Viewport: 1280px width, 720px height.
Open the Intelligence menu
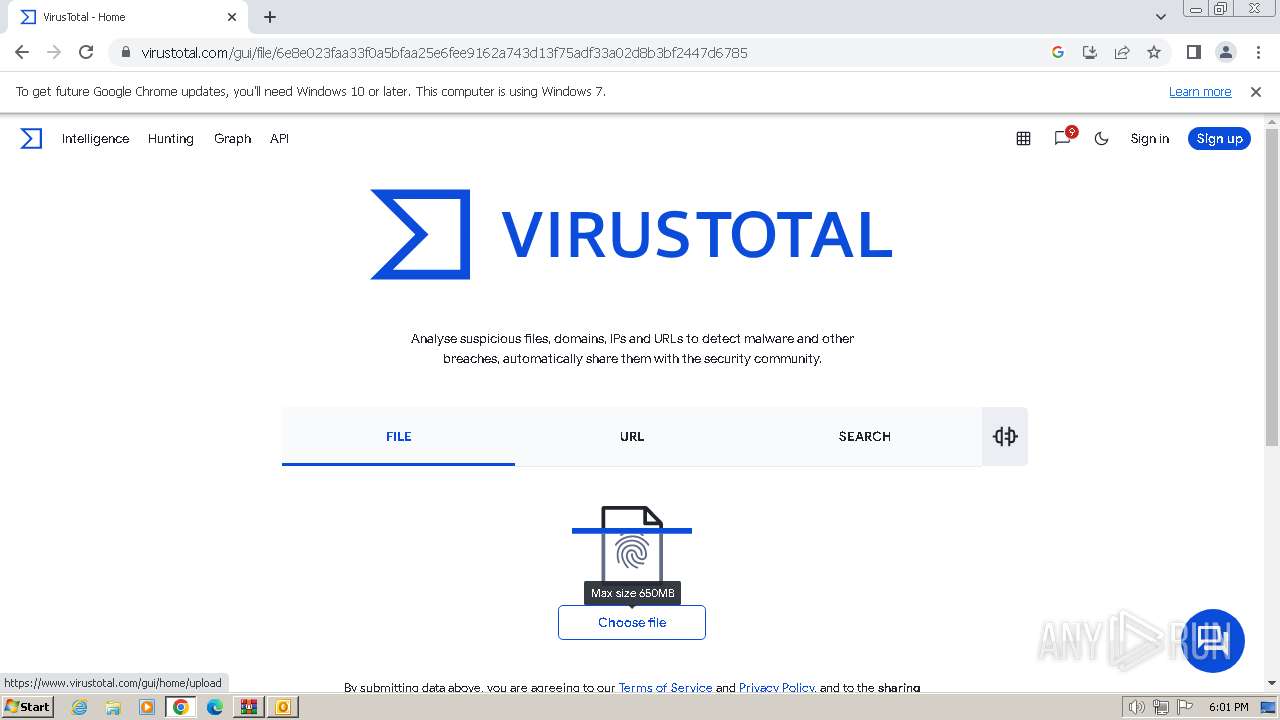[x=95, y=139]
